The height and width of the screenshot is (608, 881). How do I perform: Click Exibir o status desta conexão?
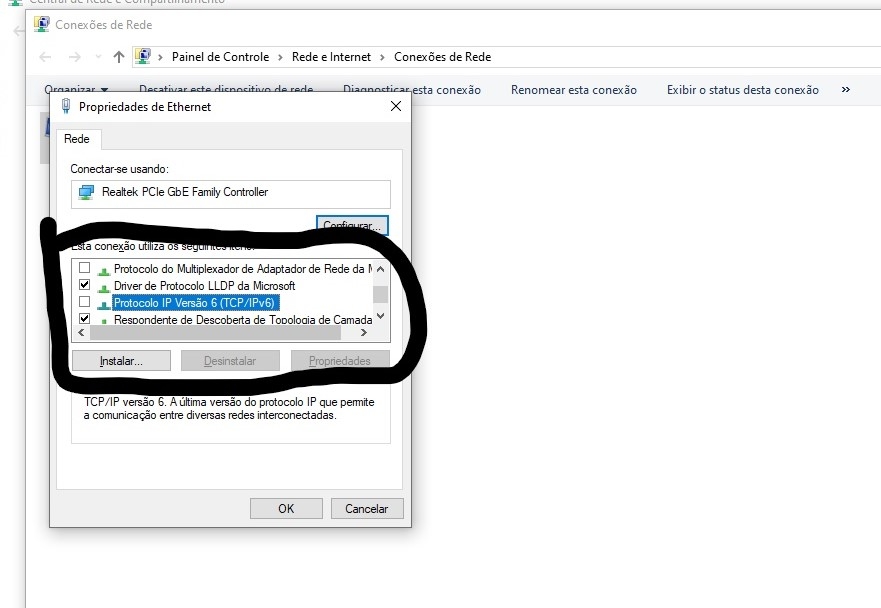(x=743, y=90)
